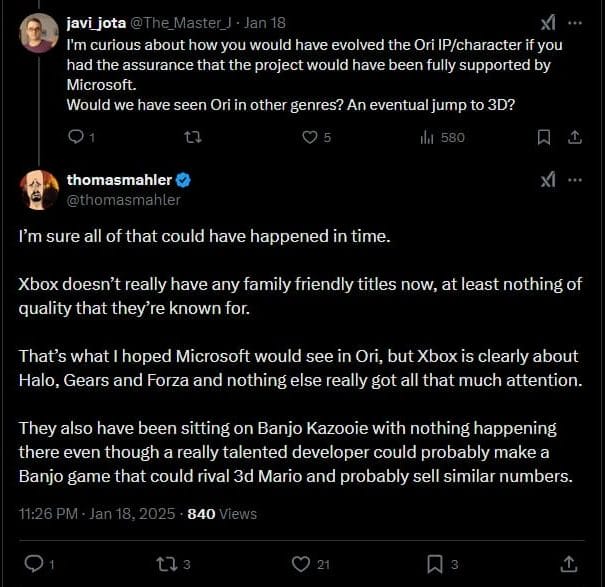Visit the @thomasmahler handle link
Image resolution: width=605 pixels, height=587 pixels.
click(x=123, y=199)
